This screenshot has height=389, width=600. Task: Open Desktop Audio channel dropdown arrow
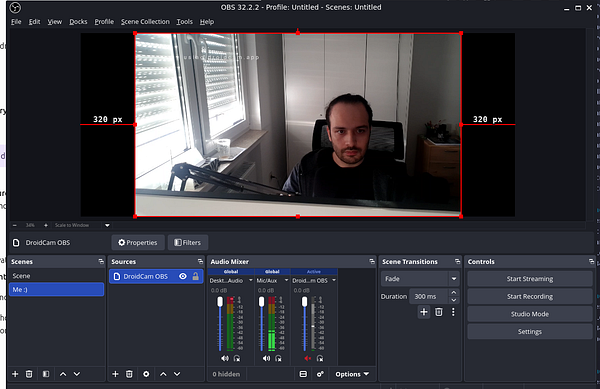point(251,280)
